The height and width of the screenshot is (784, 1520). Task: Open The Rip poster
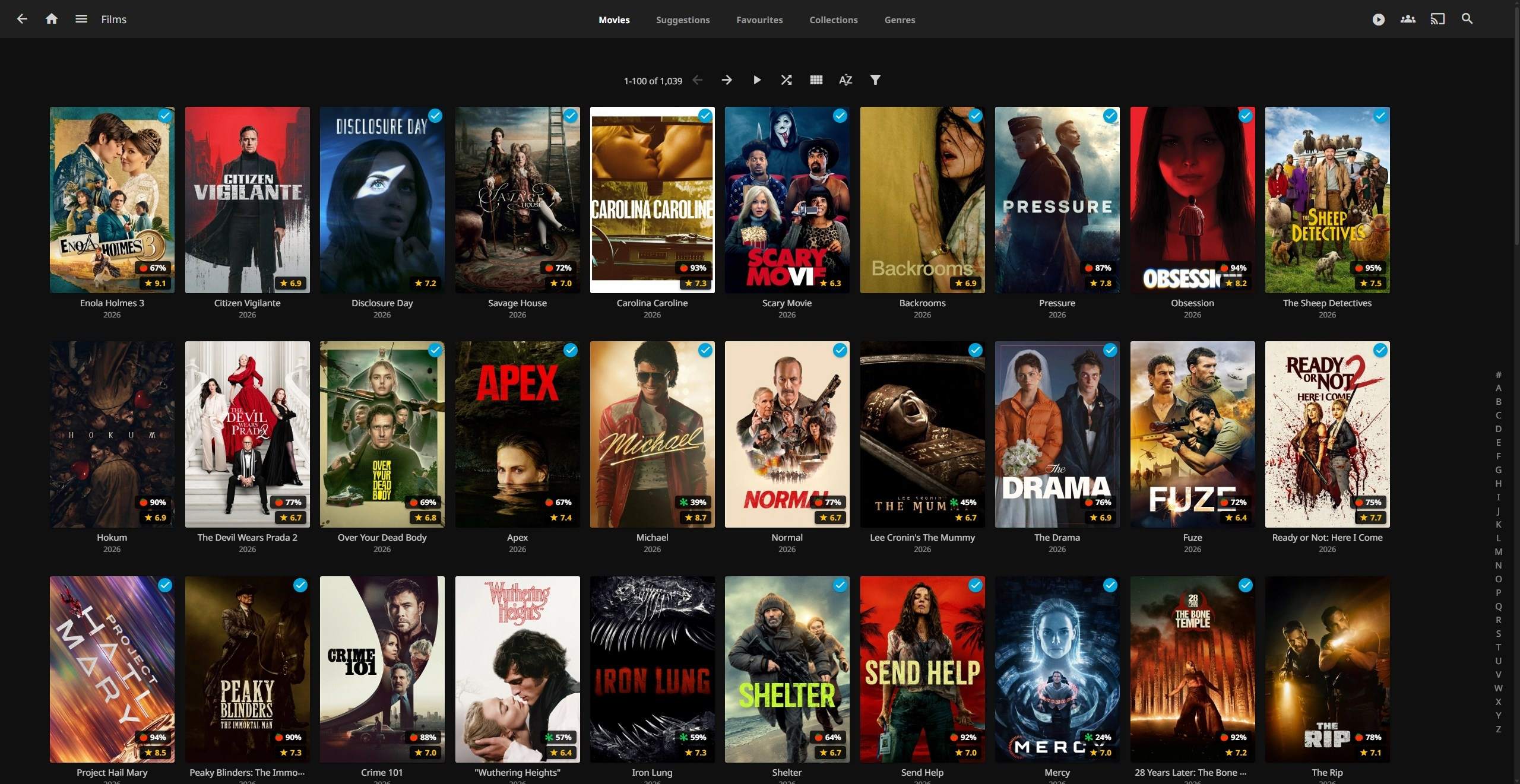point(1327,669)
